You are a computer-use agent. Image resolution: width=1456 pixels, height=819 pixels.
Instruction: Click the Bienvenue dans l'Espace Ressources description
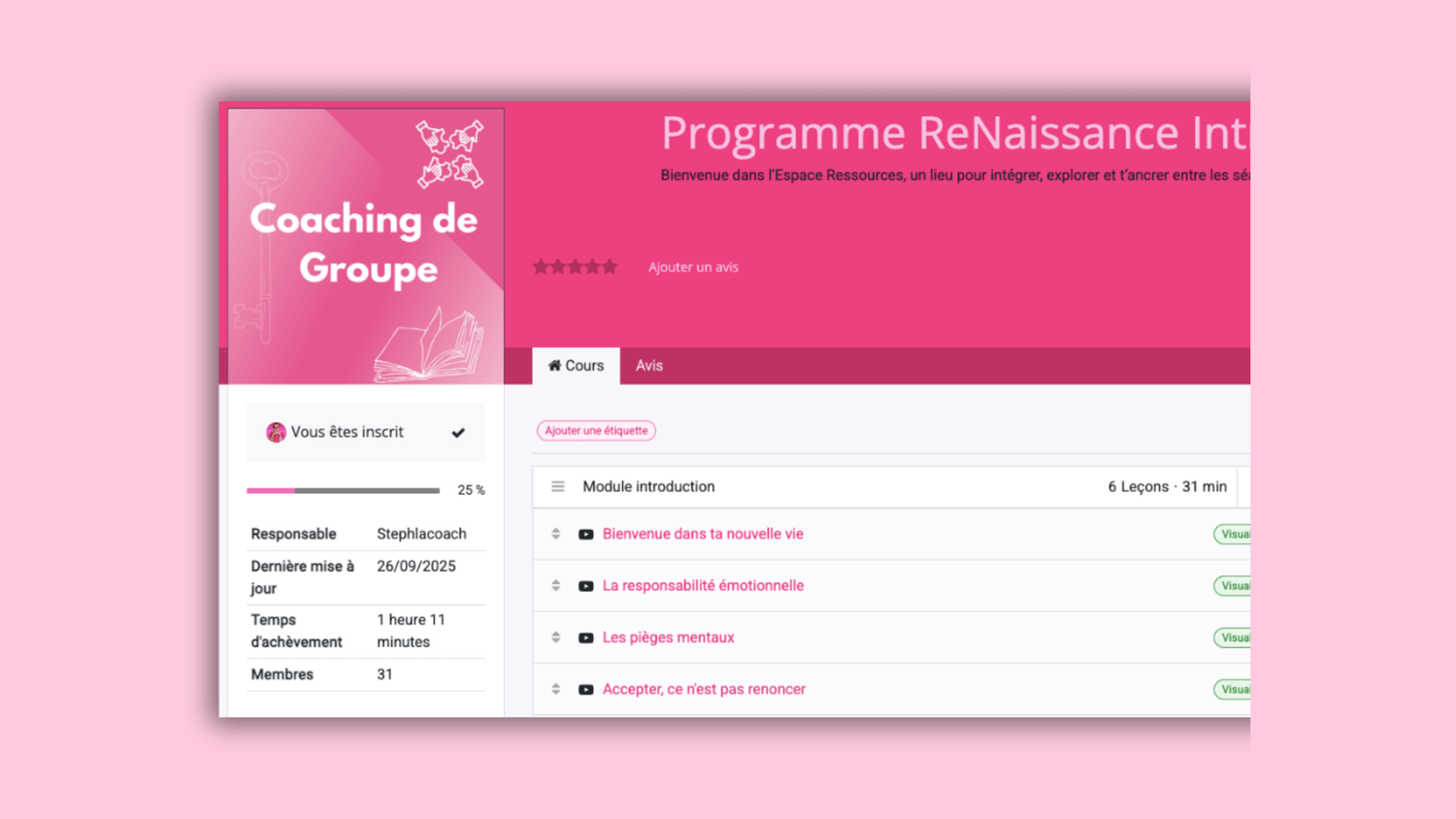(955, 176)
